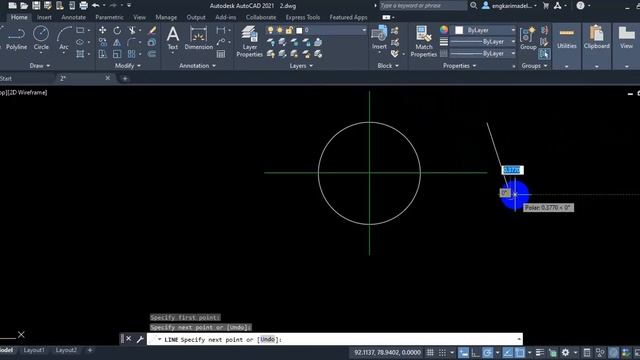Click Match Properties tool
This screenshot has height=360, width=640.
(424, 41)
